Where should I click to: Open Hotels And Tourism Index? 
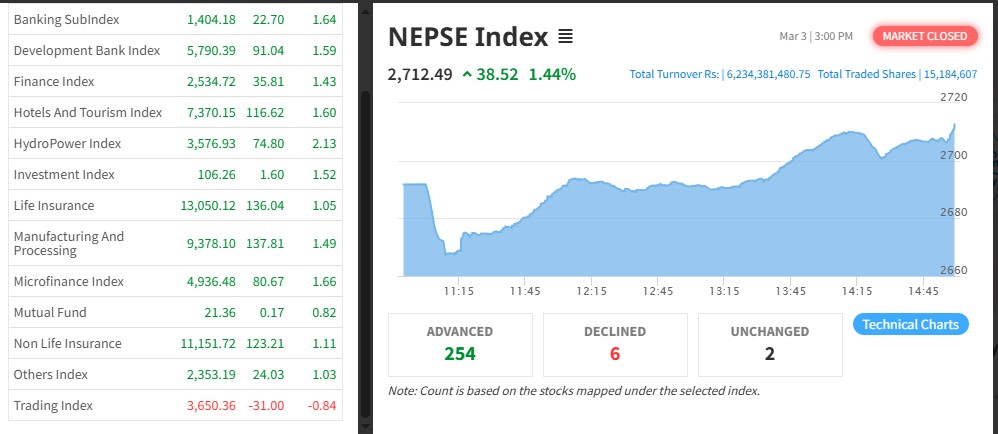point(88,112)
